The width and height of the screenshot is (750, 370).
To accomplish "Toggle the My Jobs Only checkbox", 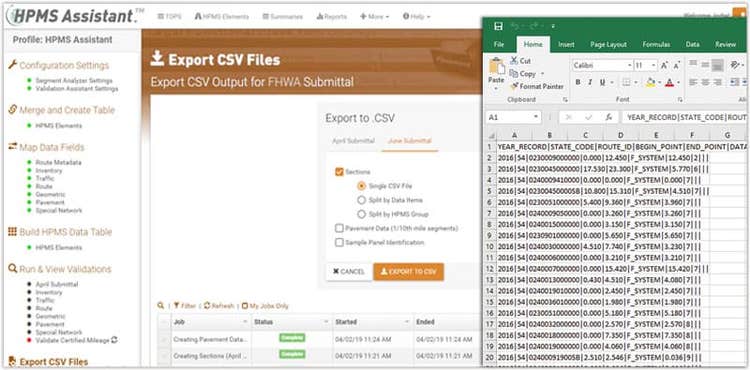I will coord(245,306).
